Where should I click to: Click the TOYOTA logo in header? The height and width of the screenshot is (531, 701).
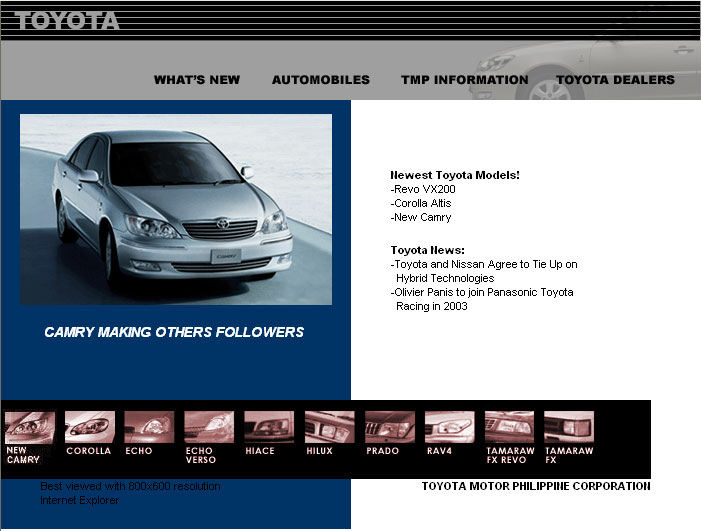67,21
